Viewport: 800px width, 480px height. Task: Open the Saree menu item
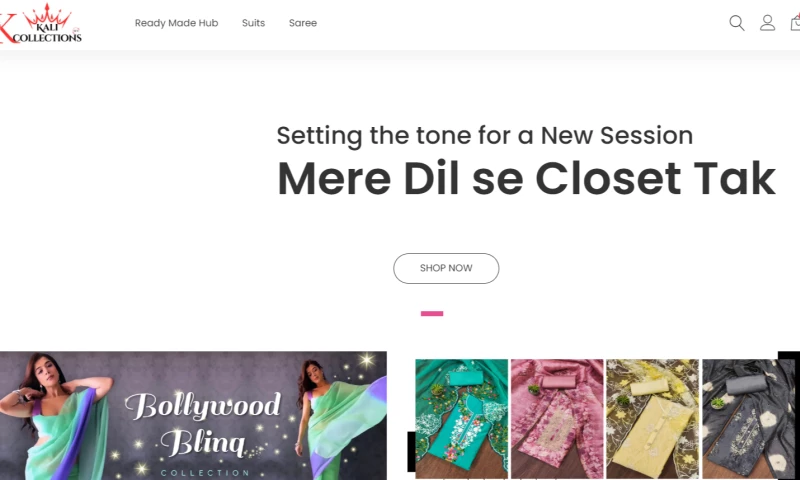pos(303,23)
